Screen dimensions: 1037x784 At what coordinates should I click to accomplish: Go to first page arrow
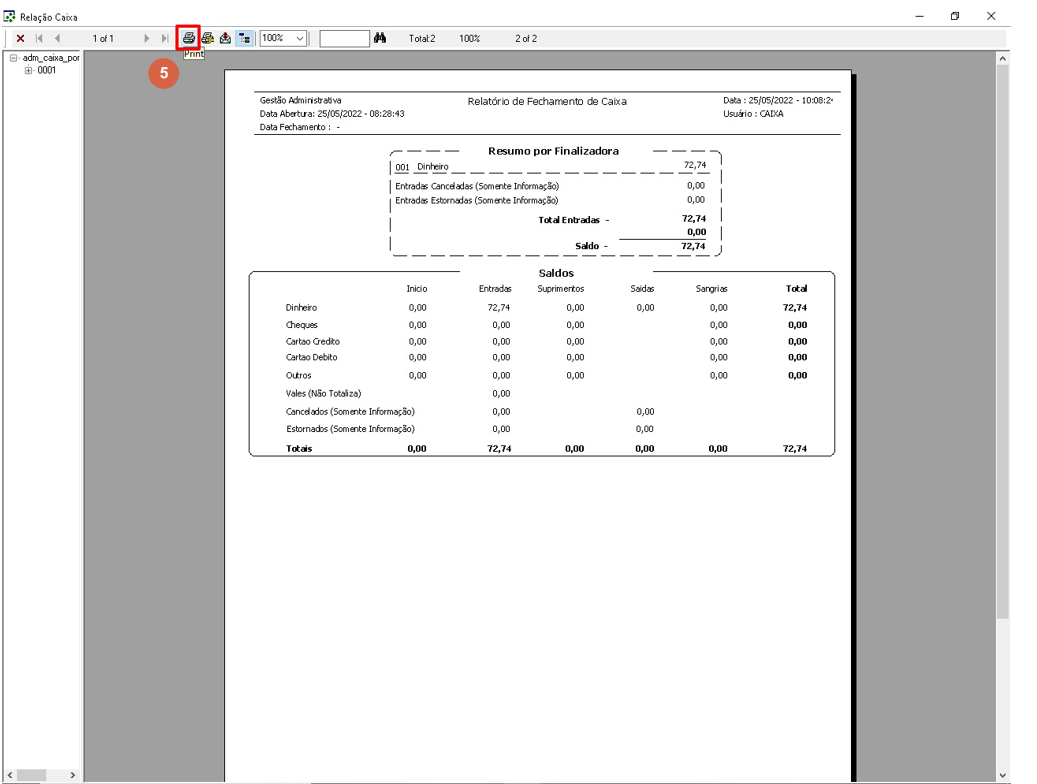(39, 38)
